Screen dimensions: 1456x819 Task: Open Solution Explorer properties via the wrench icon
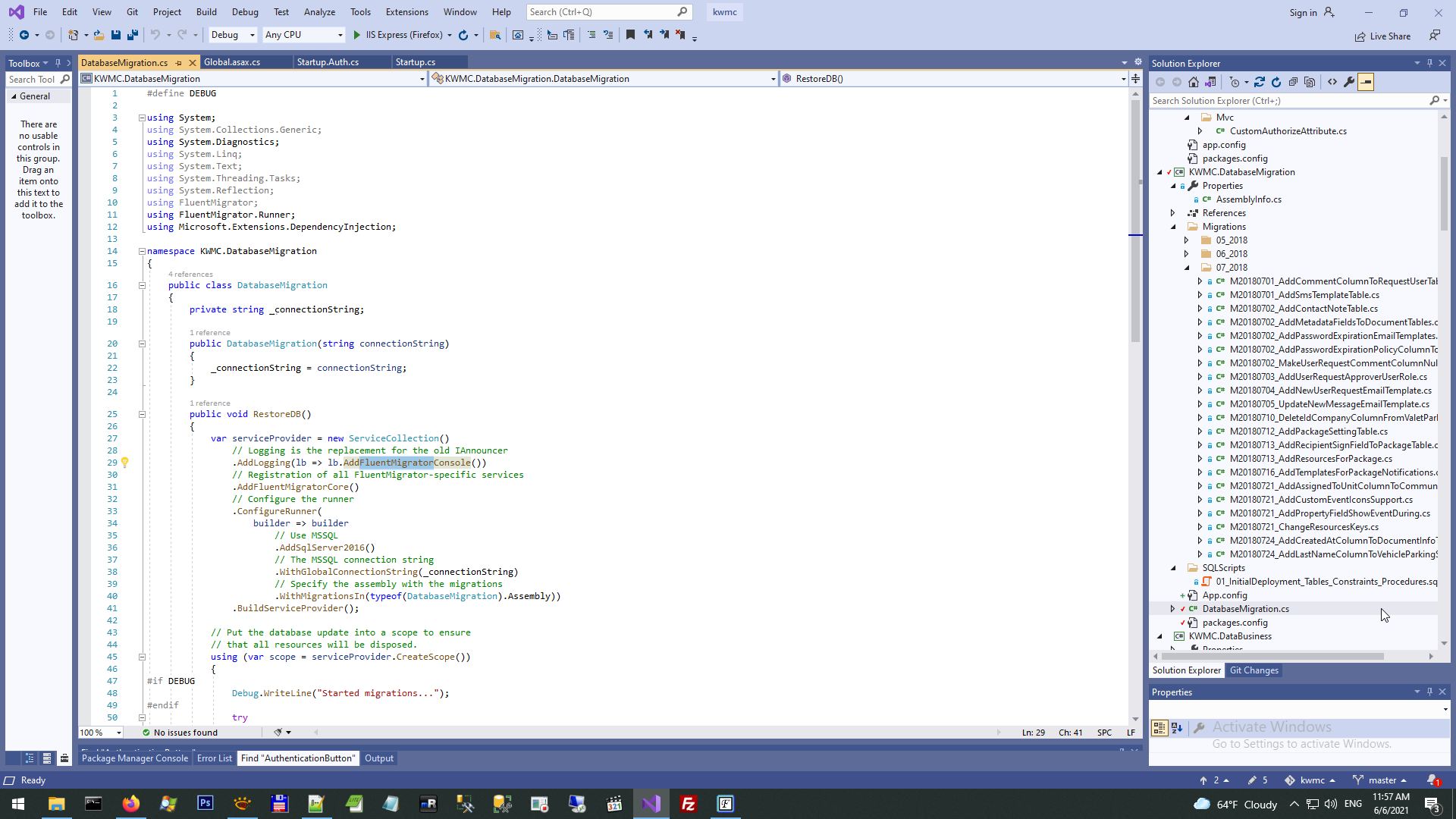pyautogui.click(x=1349, y=82)
